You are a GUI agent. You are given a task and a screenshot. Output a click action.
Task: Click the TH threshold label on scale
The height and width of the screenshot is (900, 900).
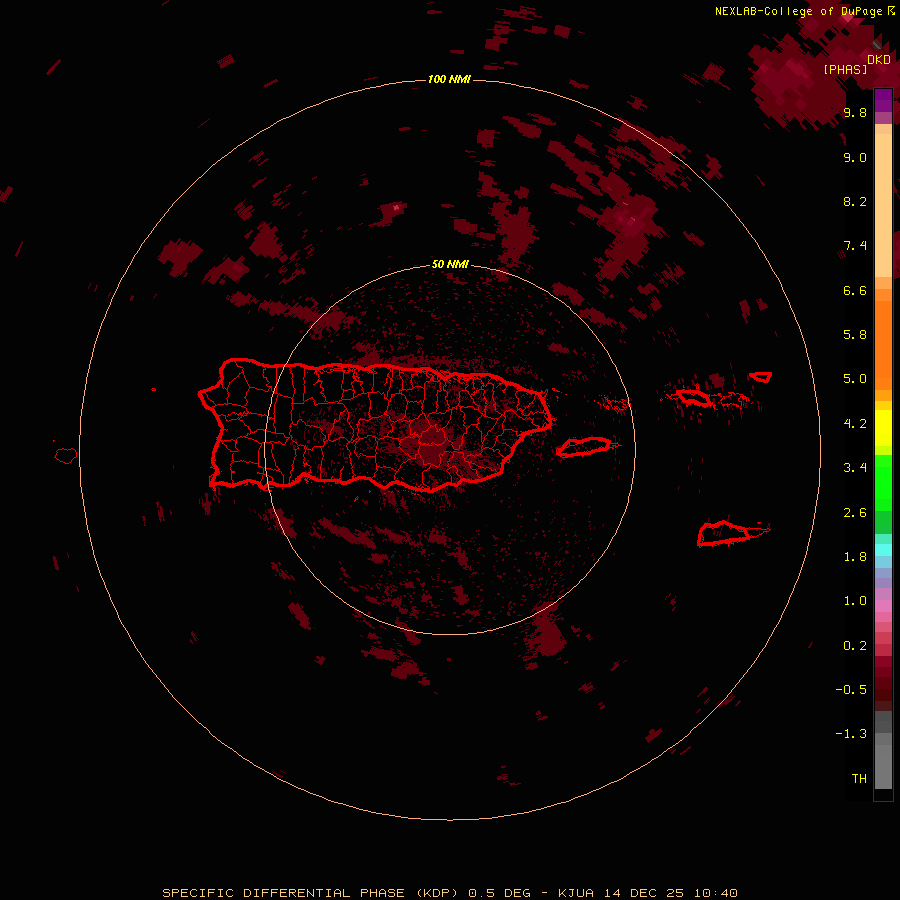pyautogui.click(x=859, y=779)
